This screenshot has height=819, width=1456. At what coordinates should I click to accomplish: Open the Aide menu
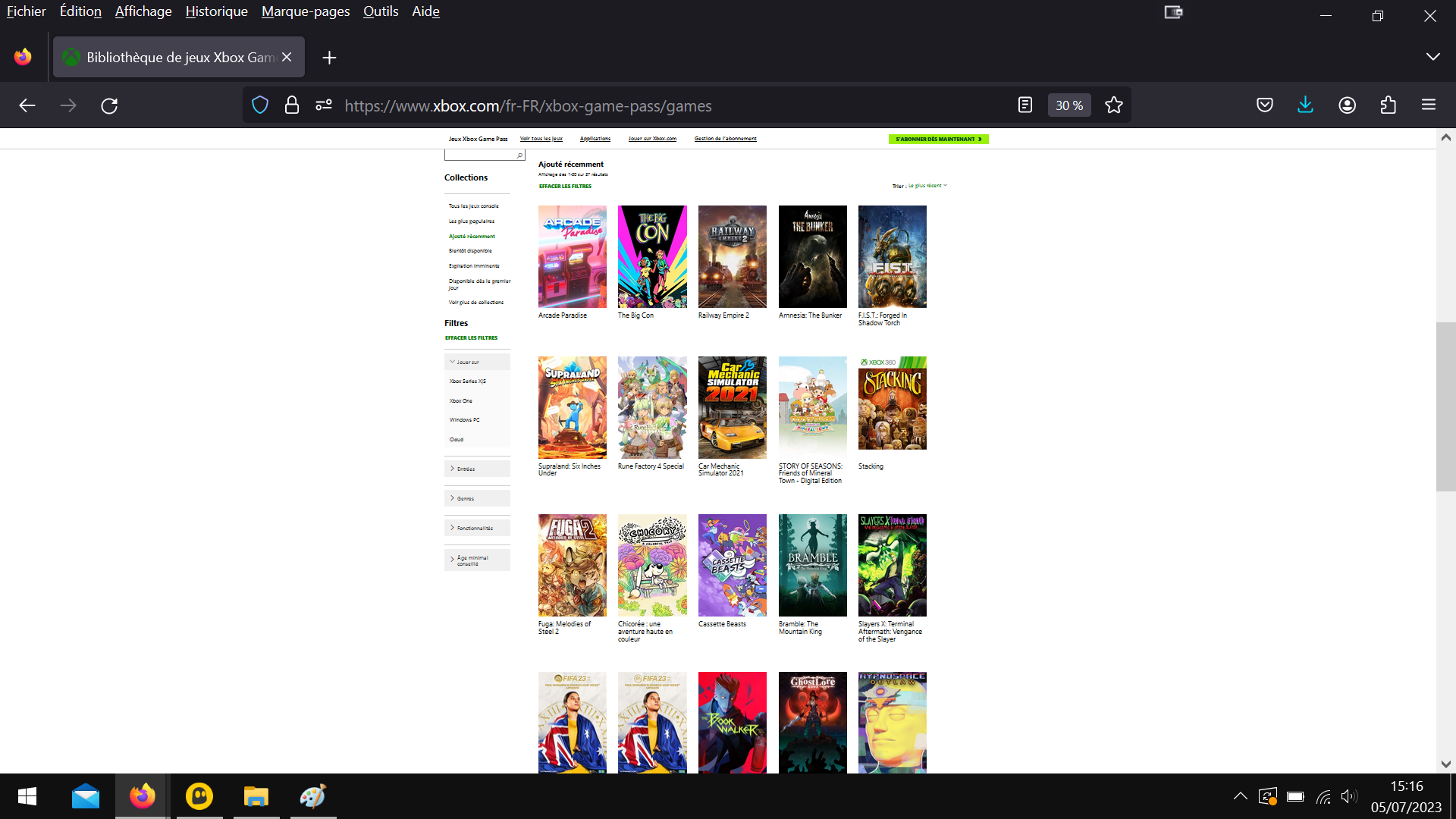point(425,11)
